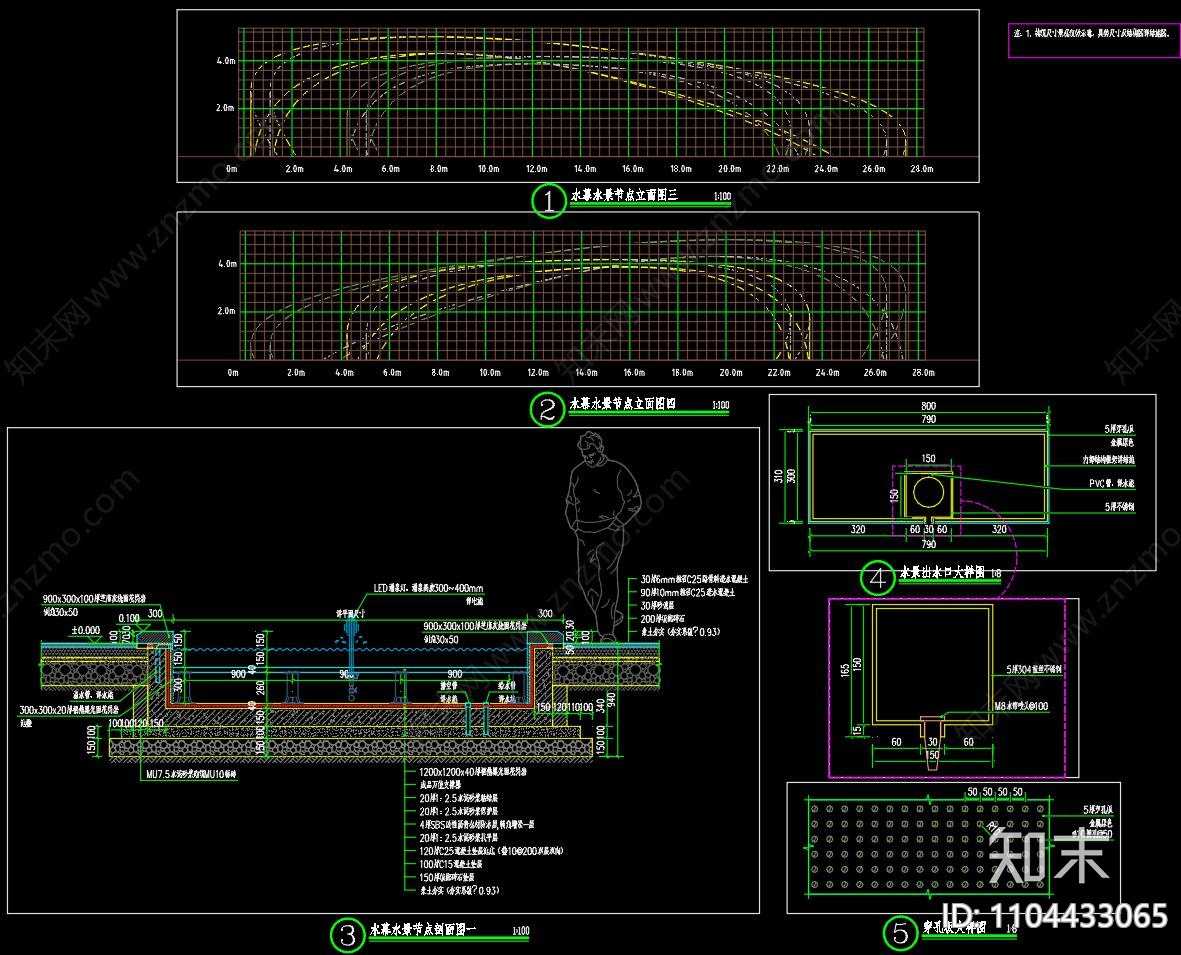Select the 800 width dimension label

click(x=928, y=406)
